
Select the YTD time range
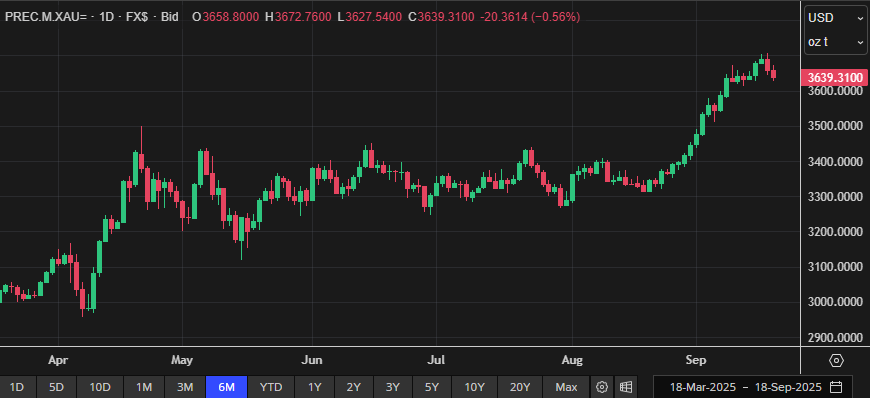point(271,387)
